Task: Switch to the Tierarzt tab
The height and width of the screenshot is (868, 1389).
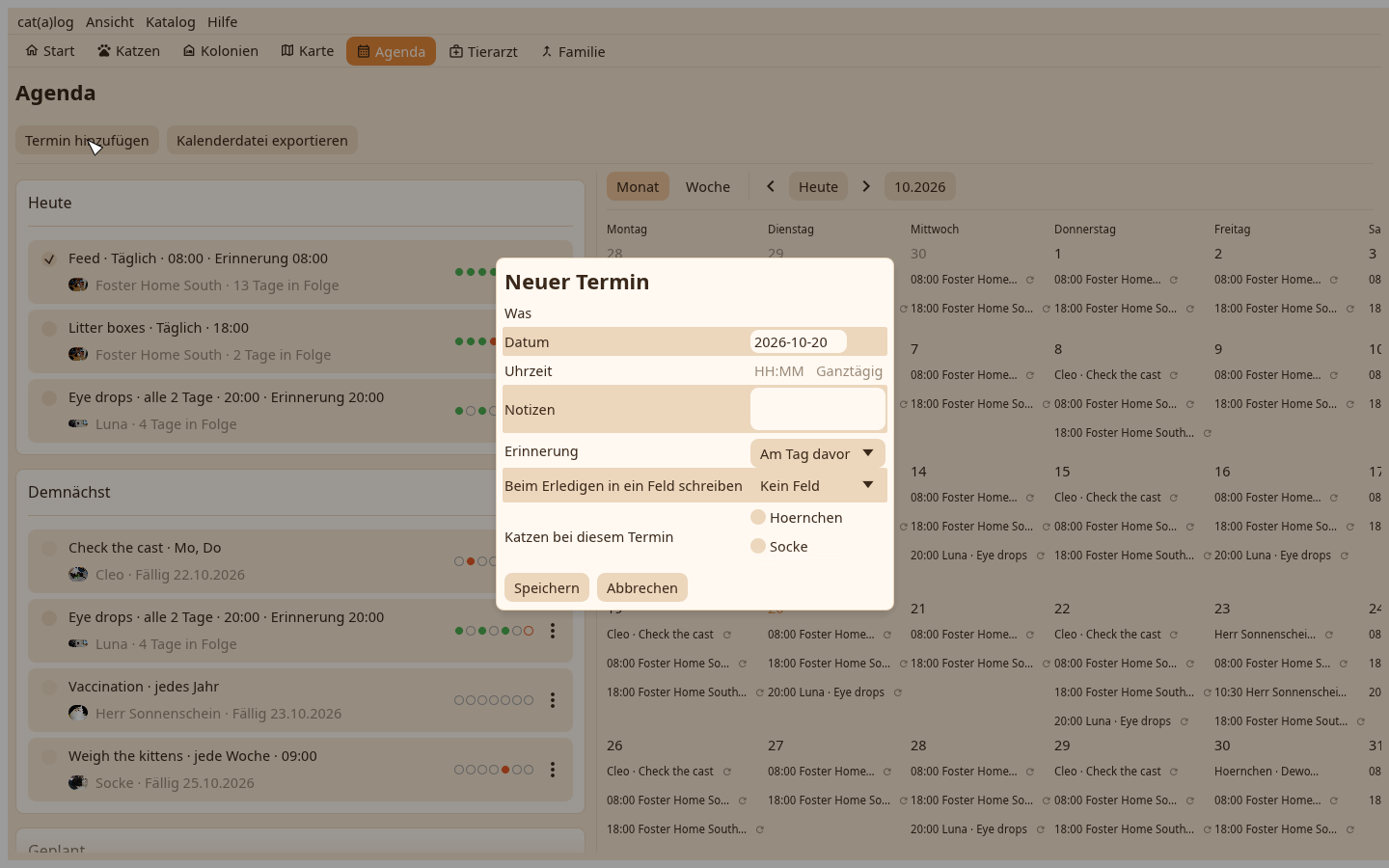Action: click(483, 51)
